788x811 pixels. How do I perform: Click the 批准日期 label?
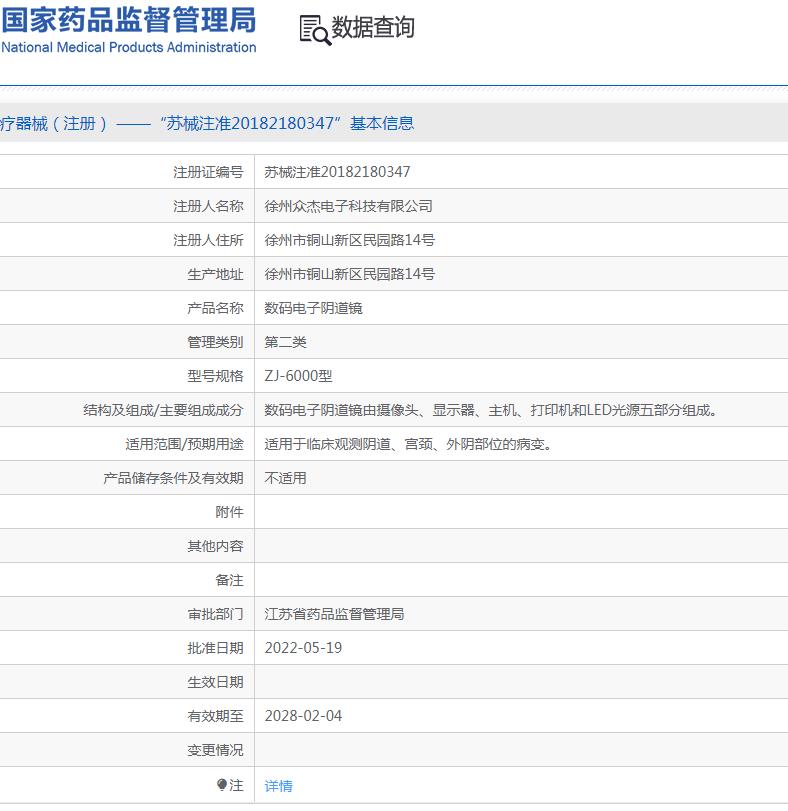click(x=215, y=648)
